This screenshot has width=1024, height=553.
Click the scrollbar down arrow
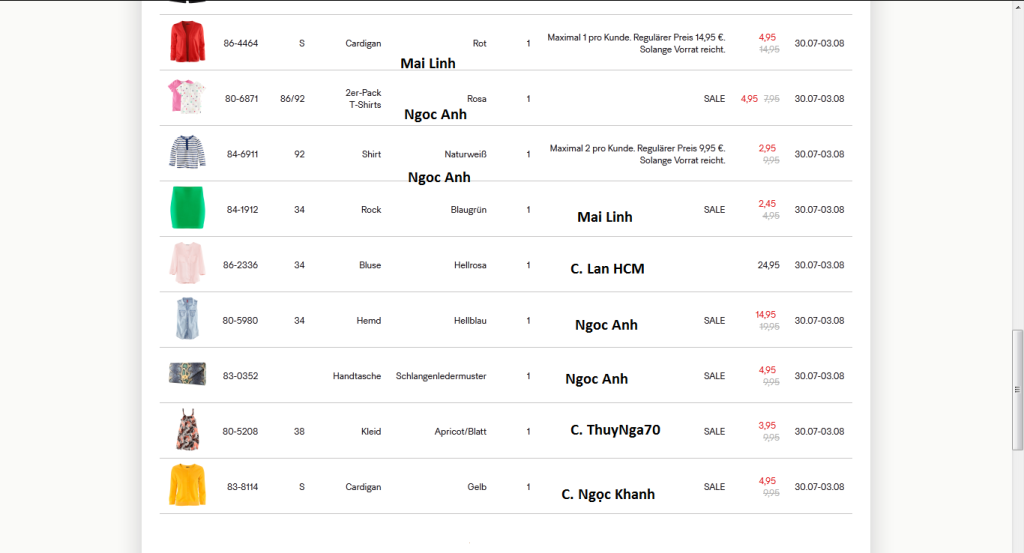click(1017, 546)
